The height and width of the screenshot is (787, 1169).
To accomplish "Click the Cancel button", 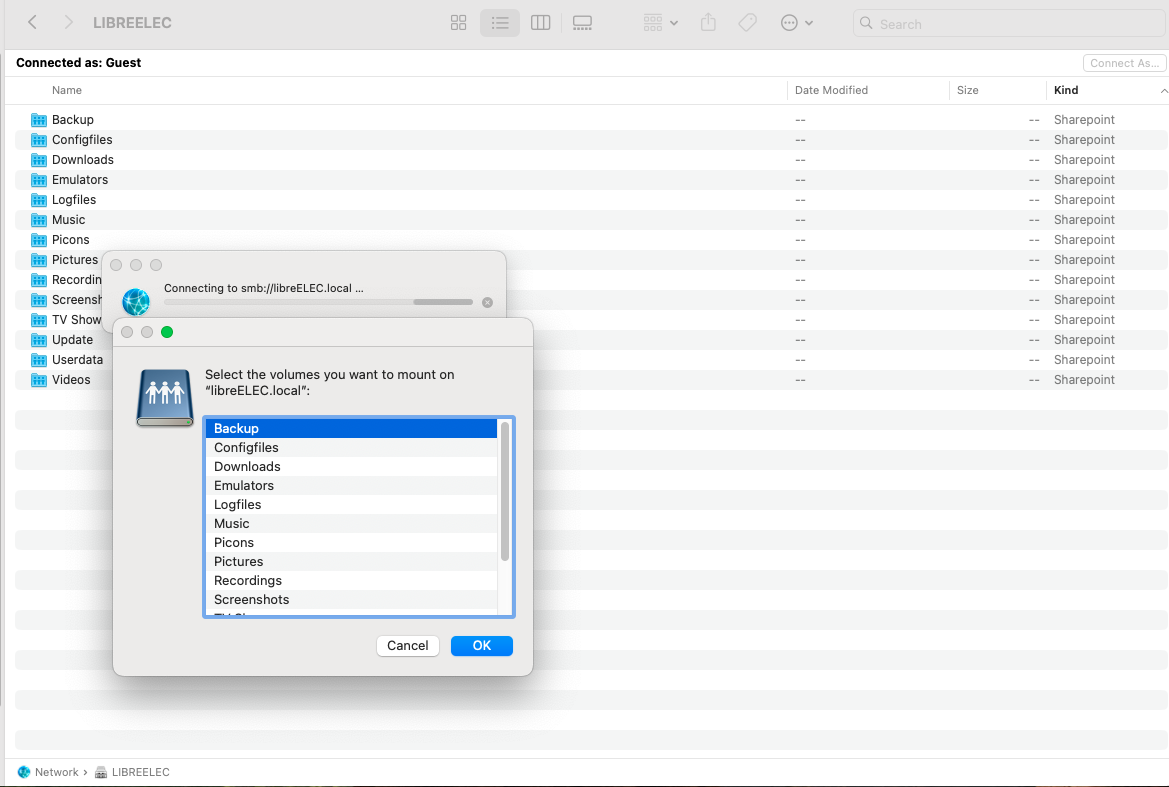I will 408,646.
